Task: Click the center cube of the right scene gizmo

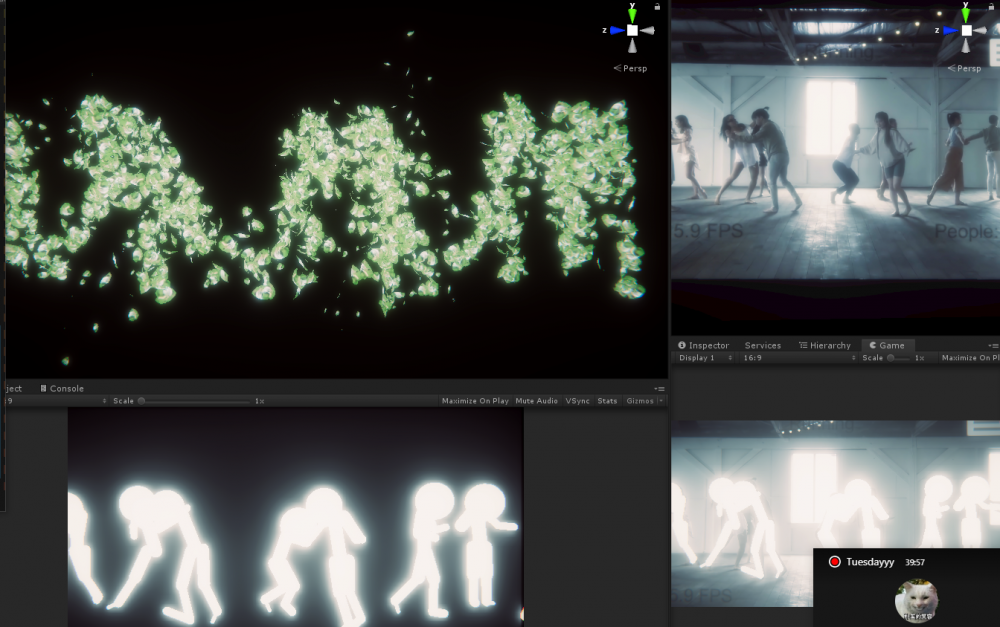Action: click(966, 30)
